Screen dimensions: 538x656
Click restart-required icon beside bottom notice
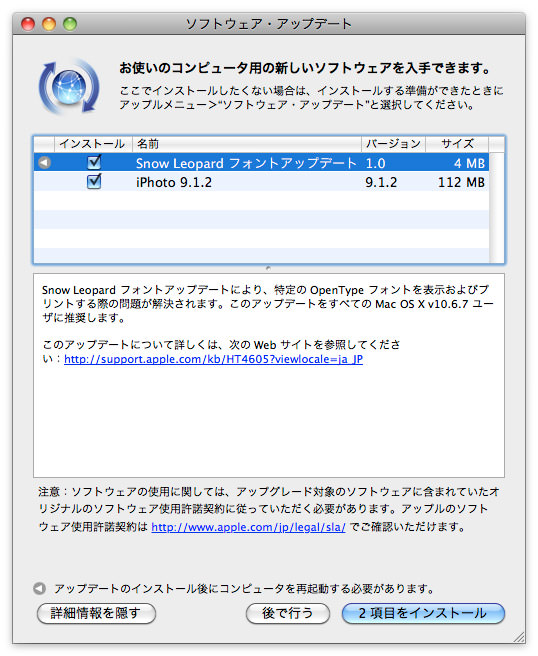pos(39,589)
